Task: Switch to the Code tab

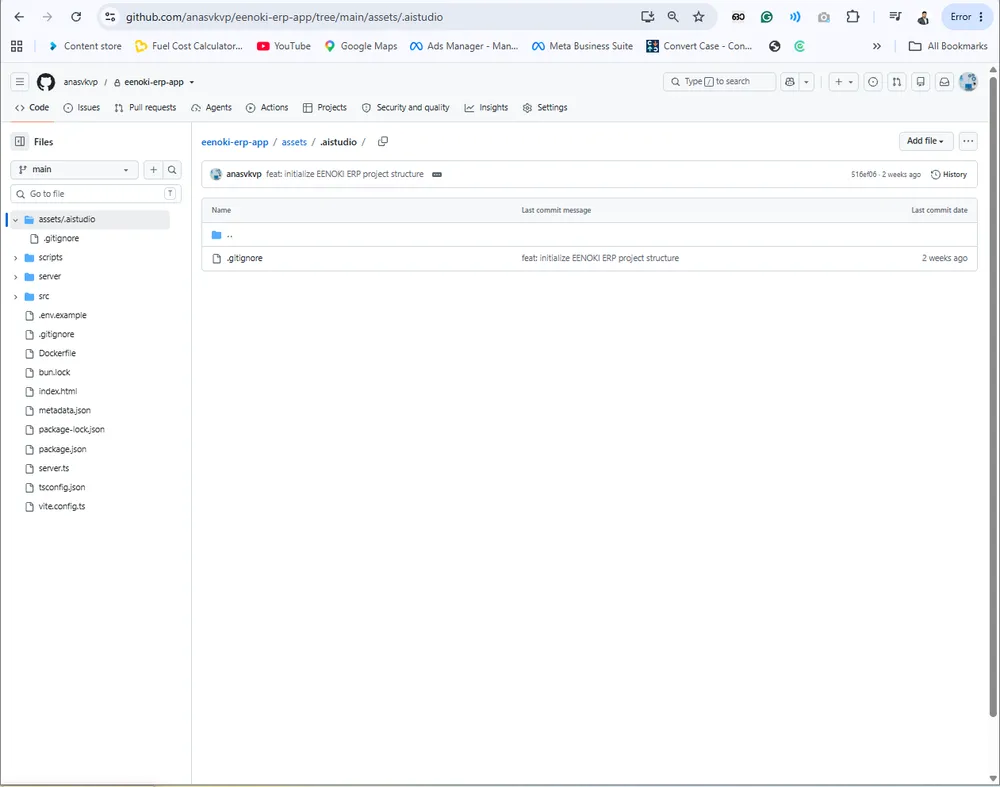Action: [x=32, y=108]
